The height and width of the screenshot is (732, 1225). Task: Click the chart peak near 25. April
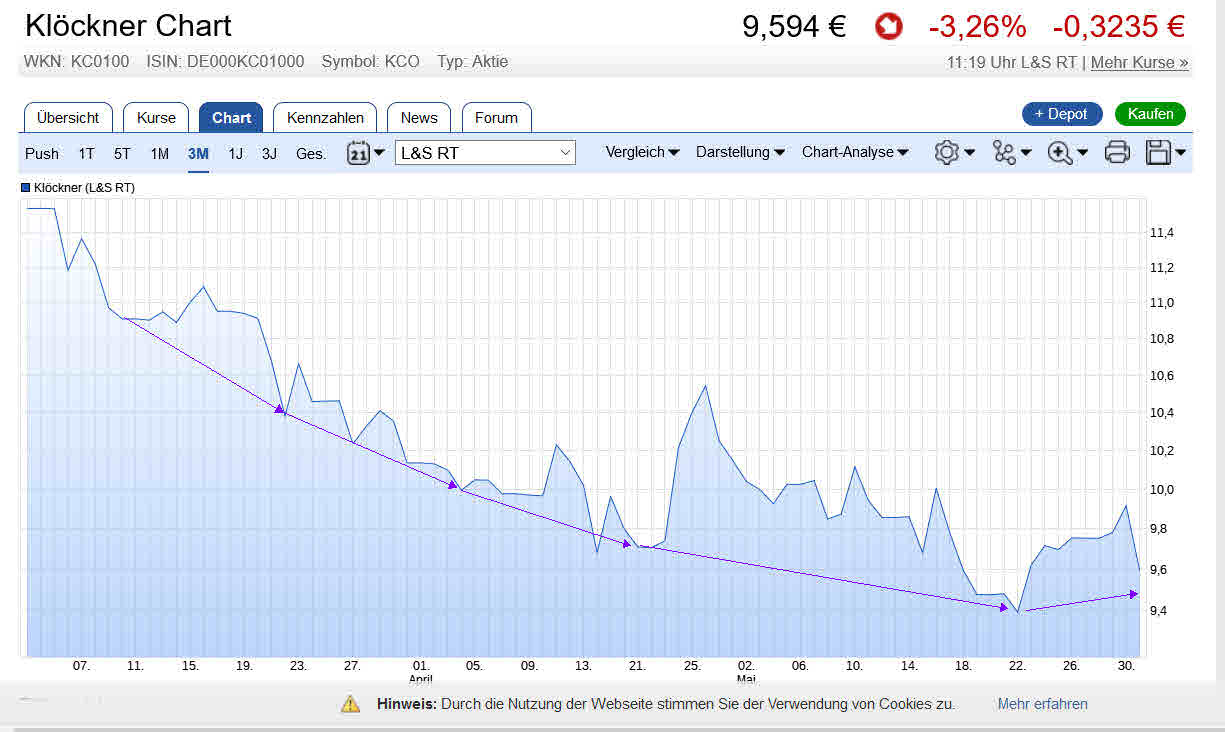pos(706,386)
